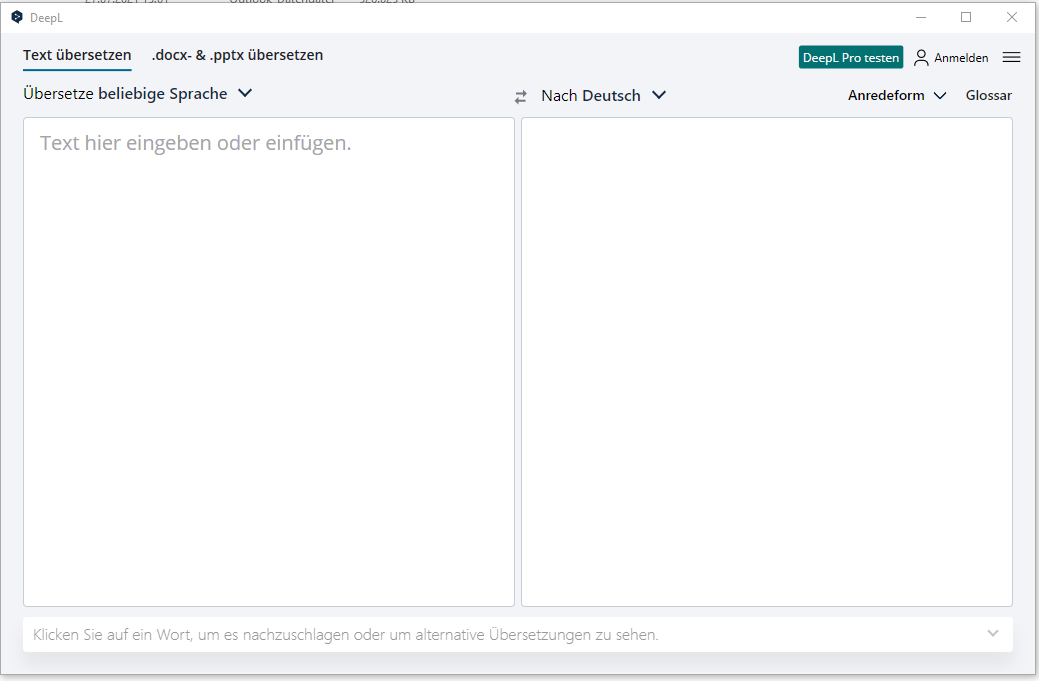Swap source and target languages icon
This screenshot has width=1039, height=681.
521,97
